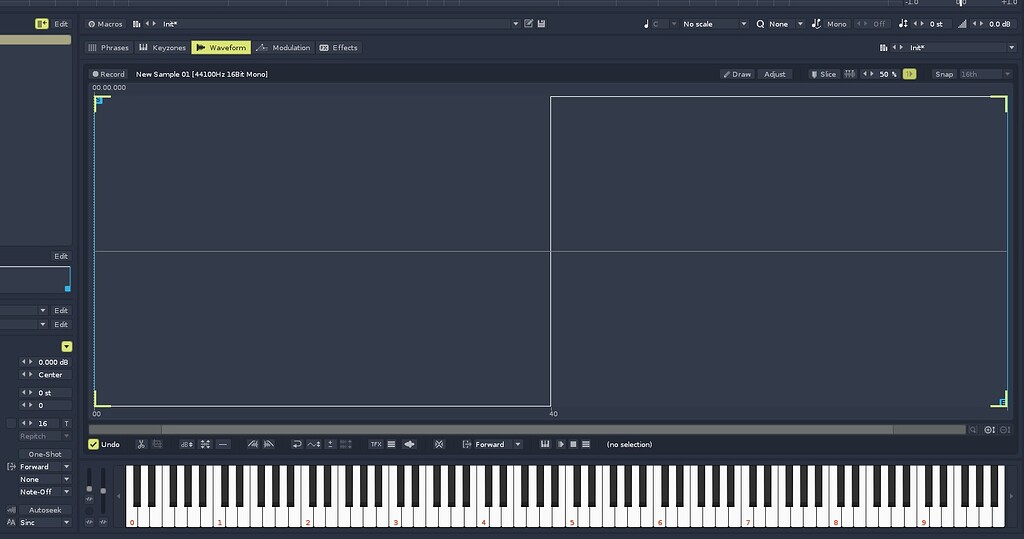Click the Macros button

(105, 24)
